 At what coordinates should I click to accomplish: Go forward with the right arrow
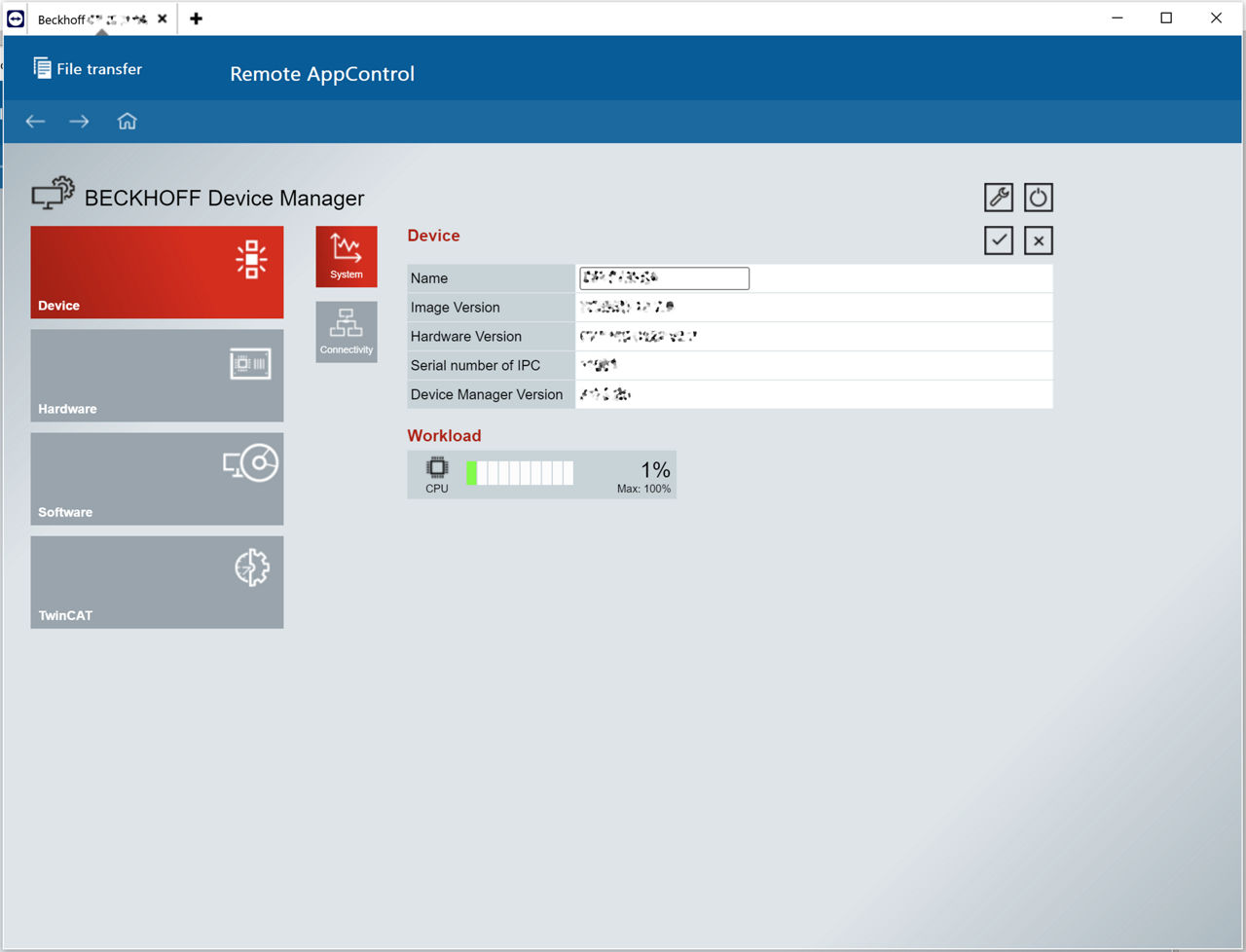tap(80, 122)
